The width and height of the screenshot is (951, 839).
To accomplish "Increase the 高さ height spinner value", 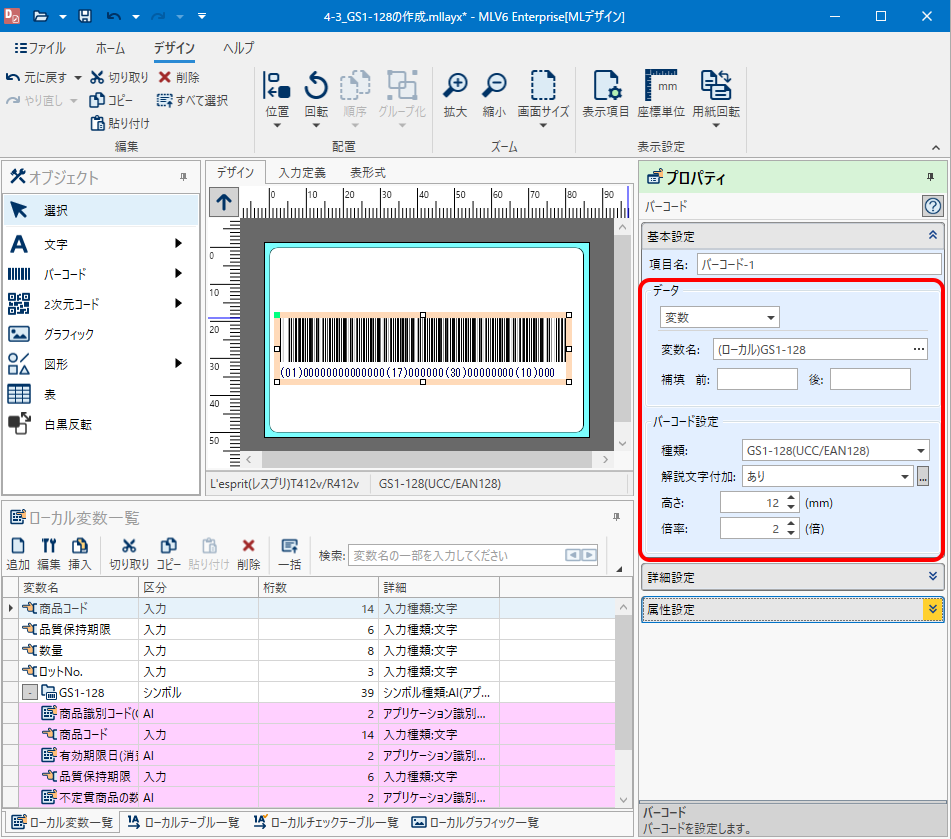I will (x=791, y=498).
